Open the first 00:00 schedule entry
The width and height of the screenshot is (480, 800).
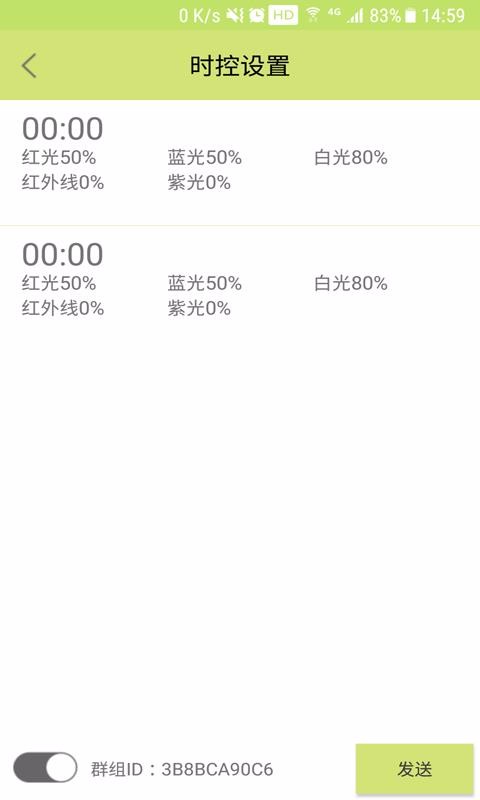coord(240,162)
